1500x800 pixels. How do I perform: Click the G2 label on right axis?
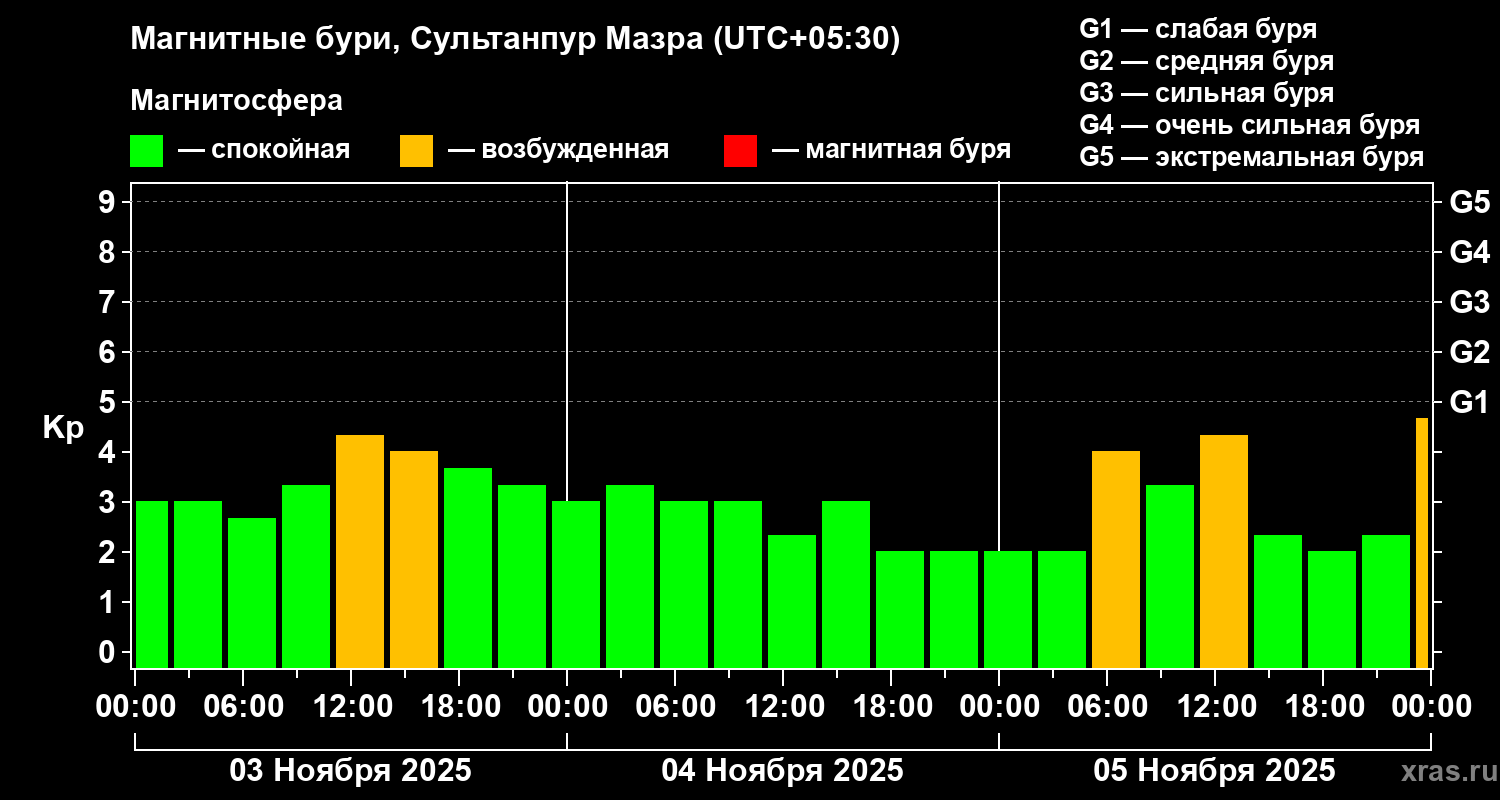point(1469,352)
